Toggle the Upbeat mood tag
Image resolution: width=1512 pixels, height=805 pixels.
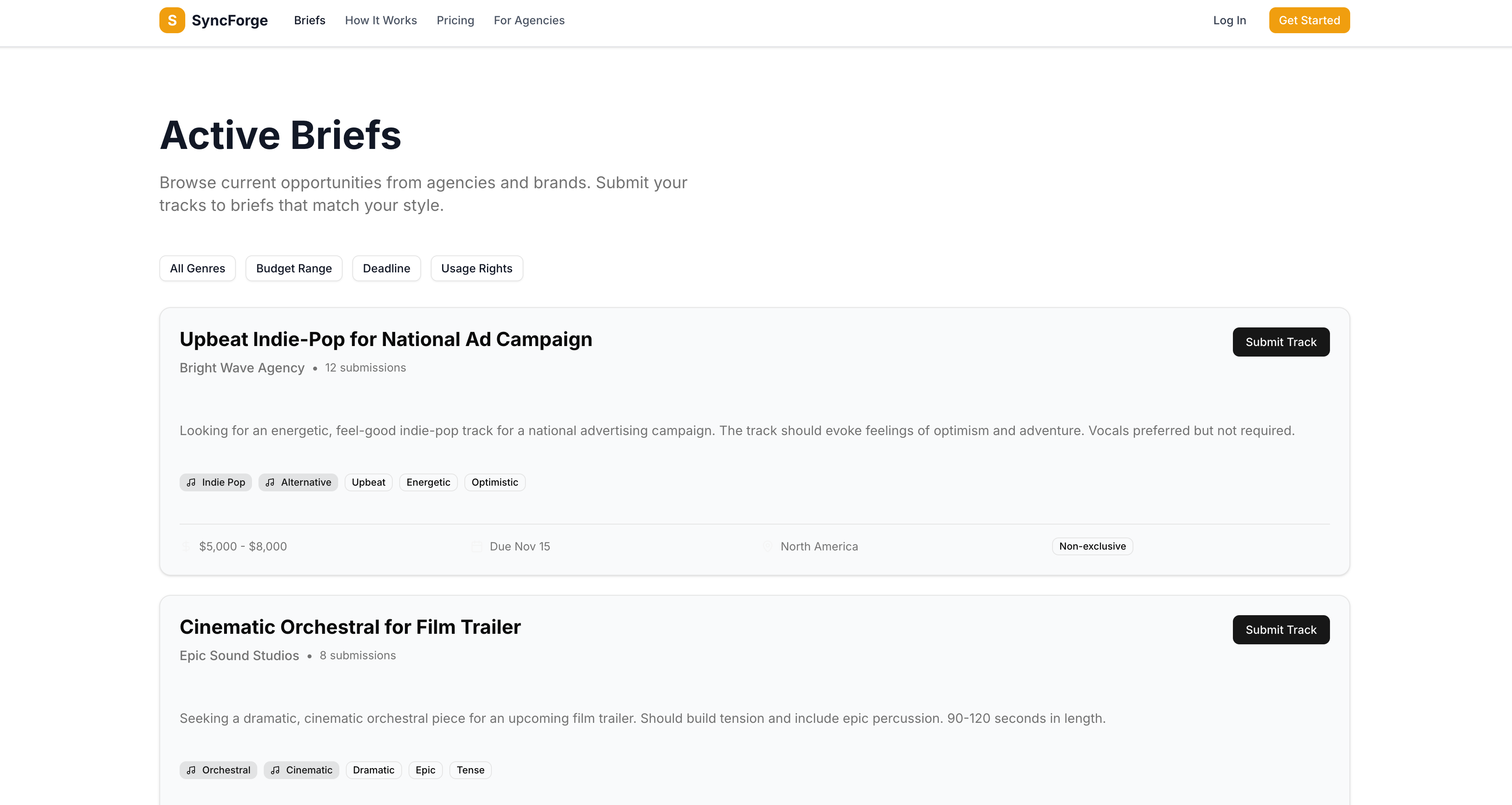[x=368, y=482]
